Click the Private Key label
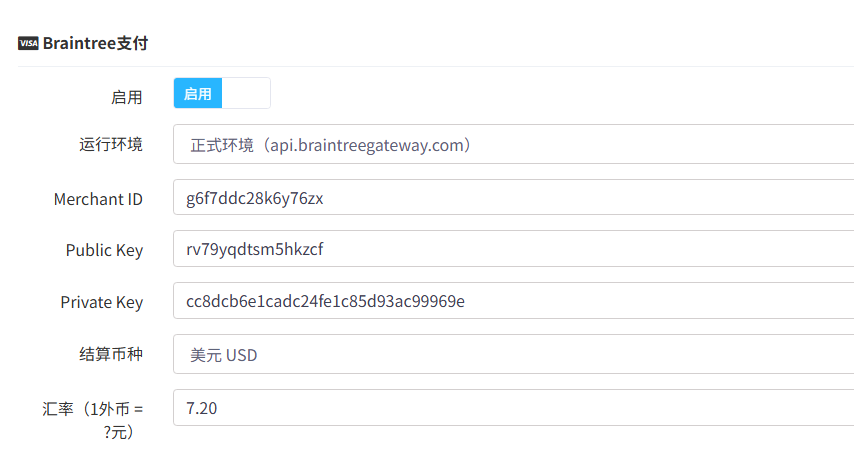This screenshot has height=473, width=854. click(x=102, y=302)
